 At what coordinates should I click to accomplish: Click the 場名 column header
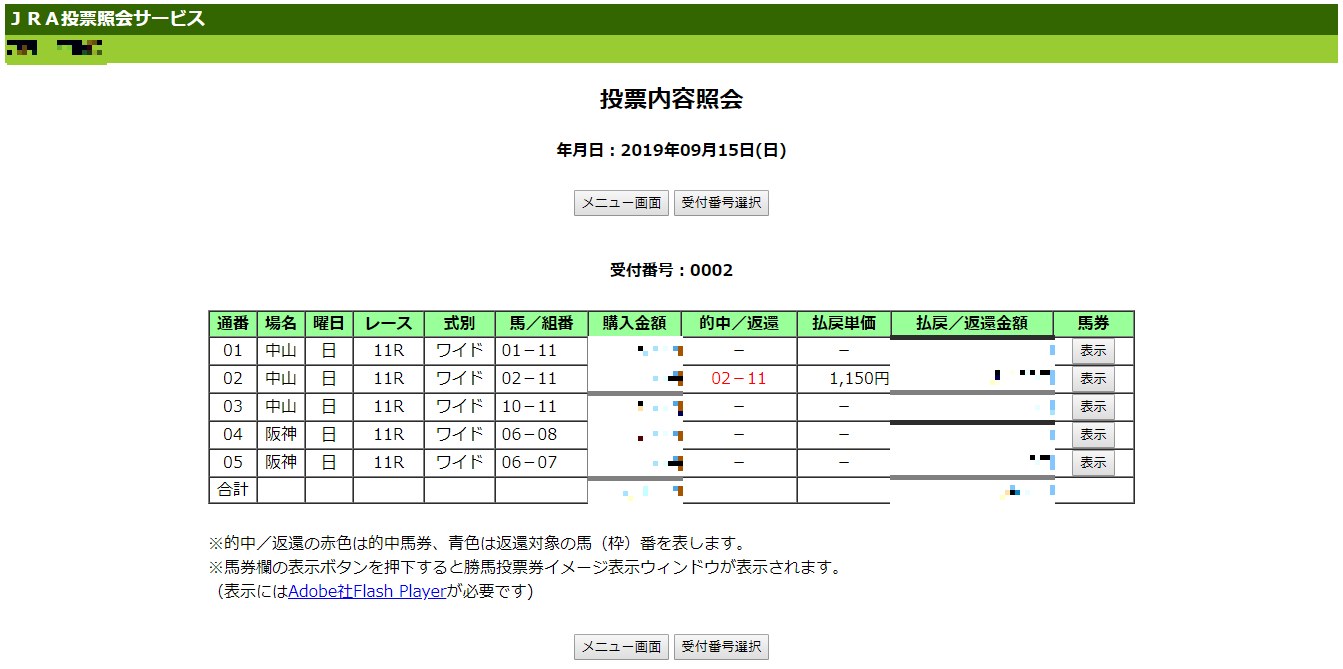(281, 324)
